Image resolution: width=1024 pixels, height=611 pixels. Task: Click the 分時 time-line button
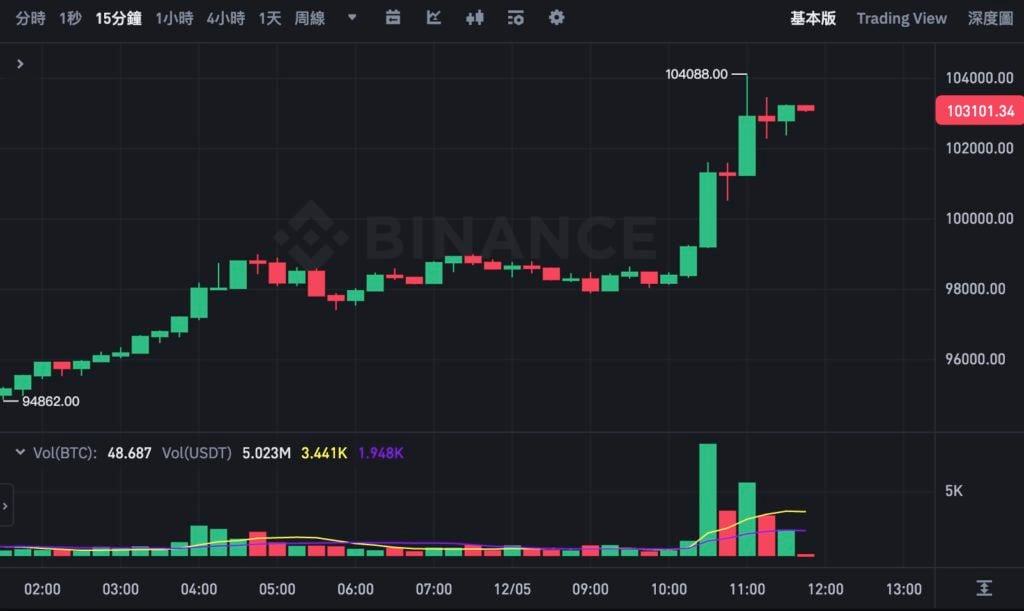coord(30,18)
